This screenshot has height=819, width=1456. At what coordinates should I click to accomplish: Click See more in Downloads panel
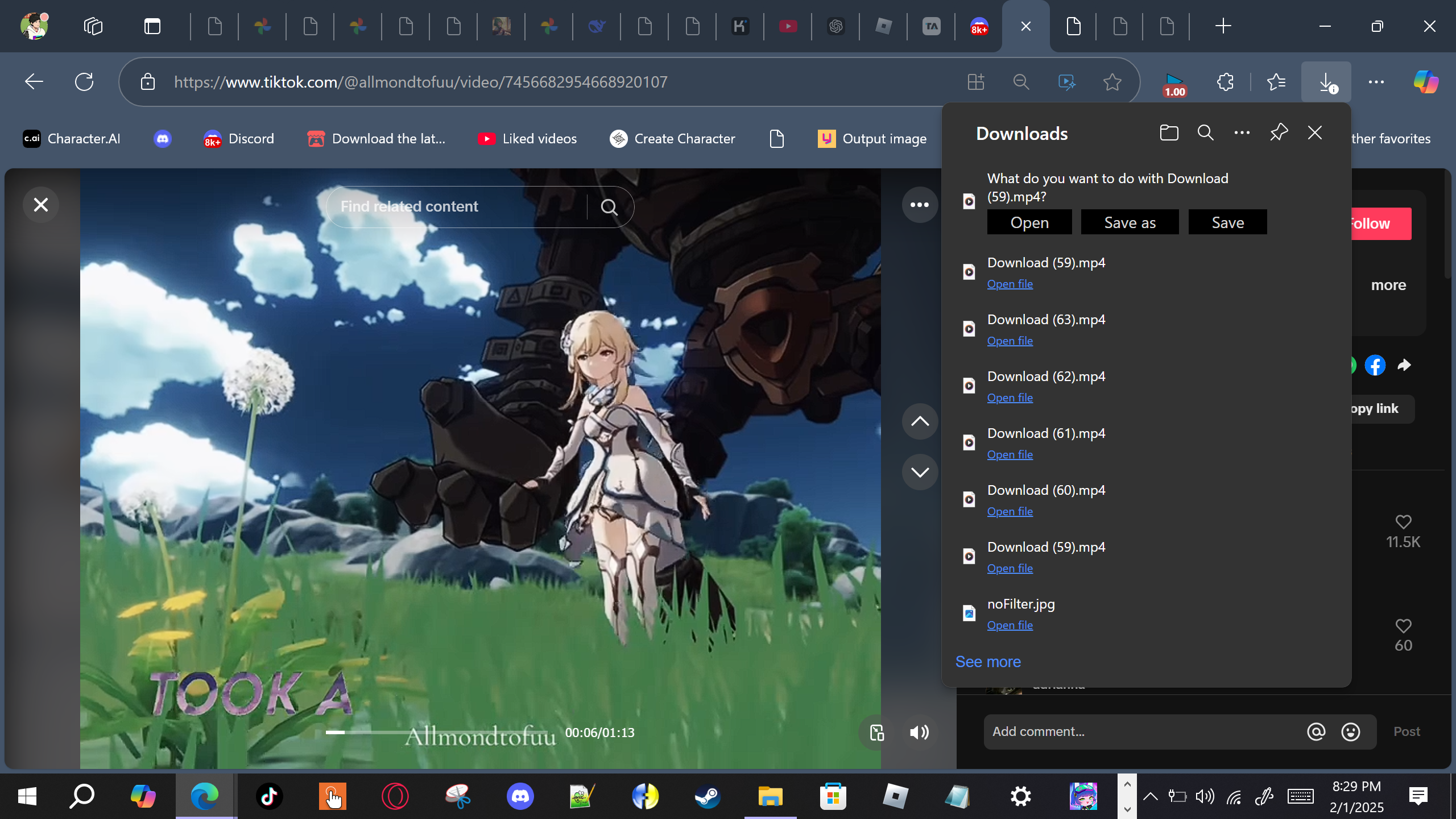988,661
